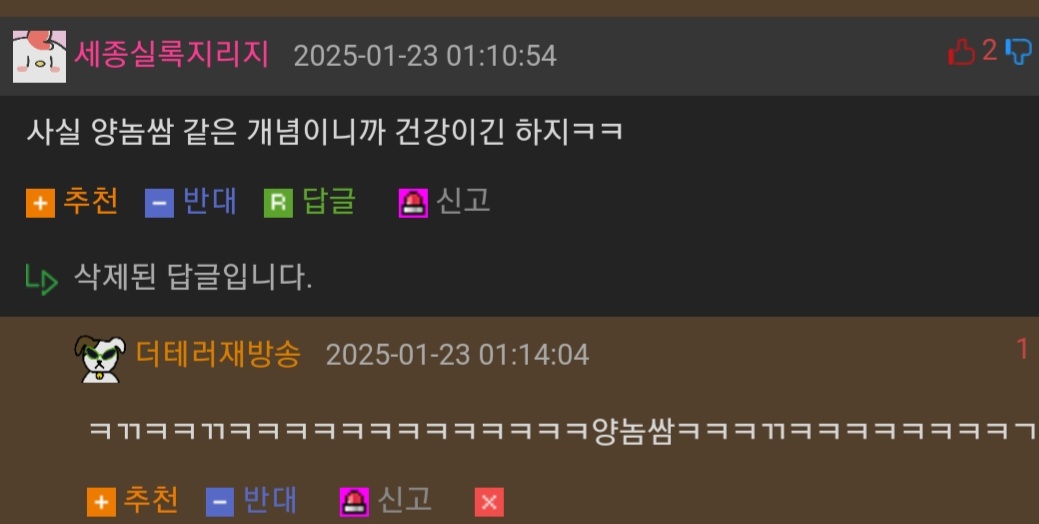1039x524 pixels.
Task: Open 더테러재방송 user profile name
Action: pos(218,353)
